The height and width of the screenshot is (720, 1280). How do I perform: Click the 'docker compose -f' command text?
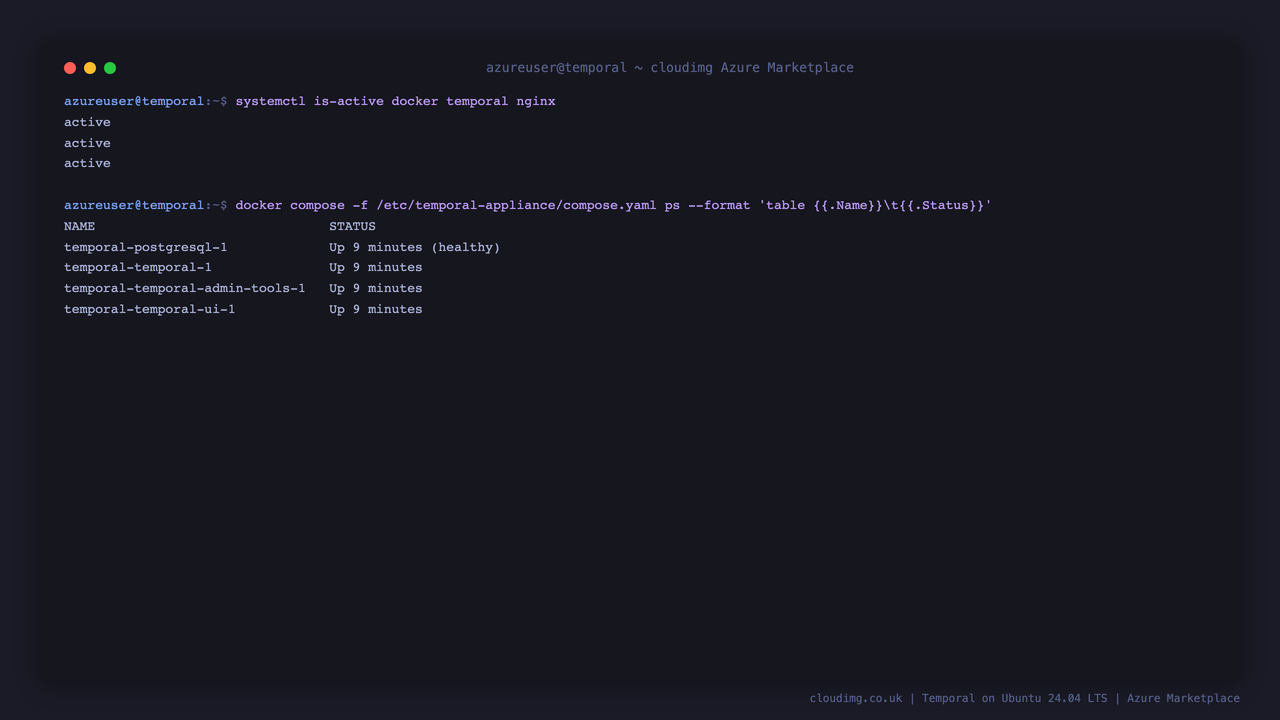[x=301, y=205]
